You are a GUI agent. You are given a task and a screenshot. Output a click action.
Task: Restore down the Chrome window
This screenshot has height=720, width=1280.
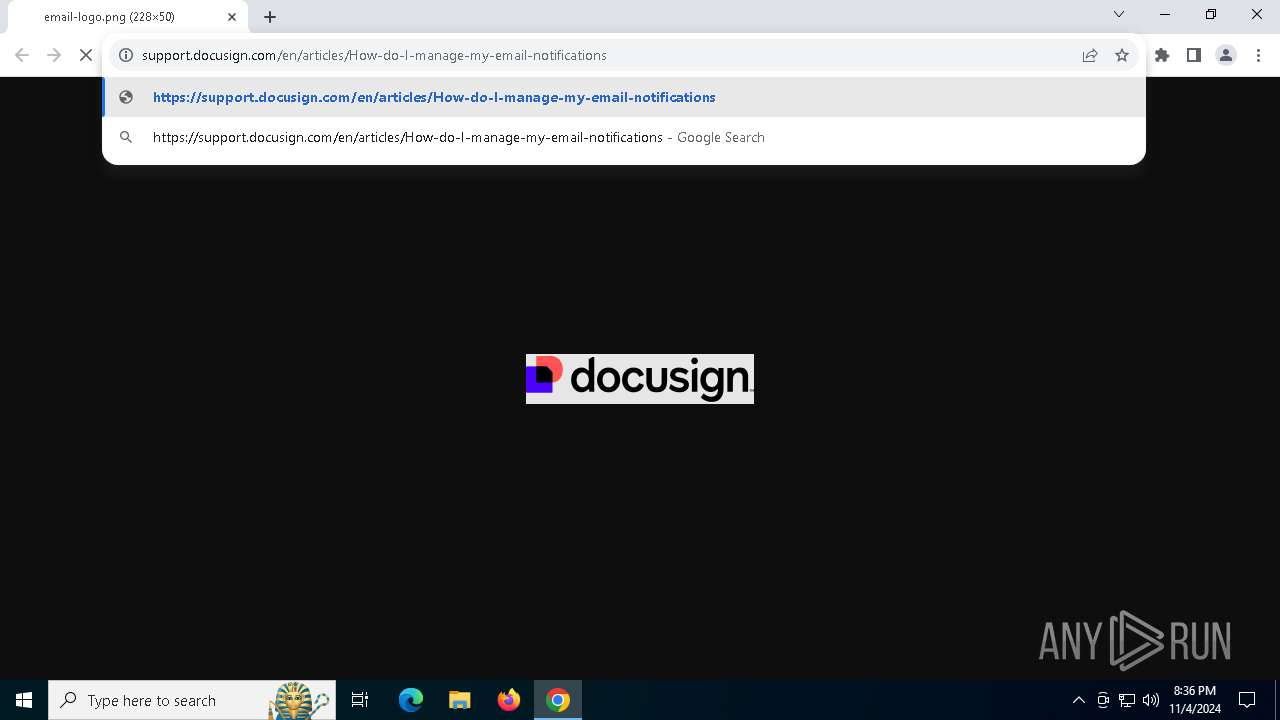tap(1211, 14)
